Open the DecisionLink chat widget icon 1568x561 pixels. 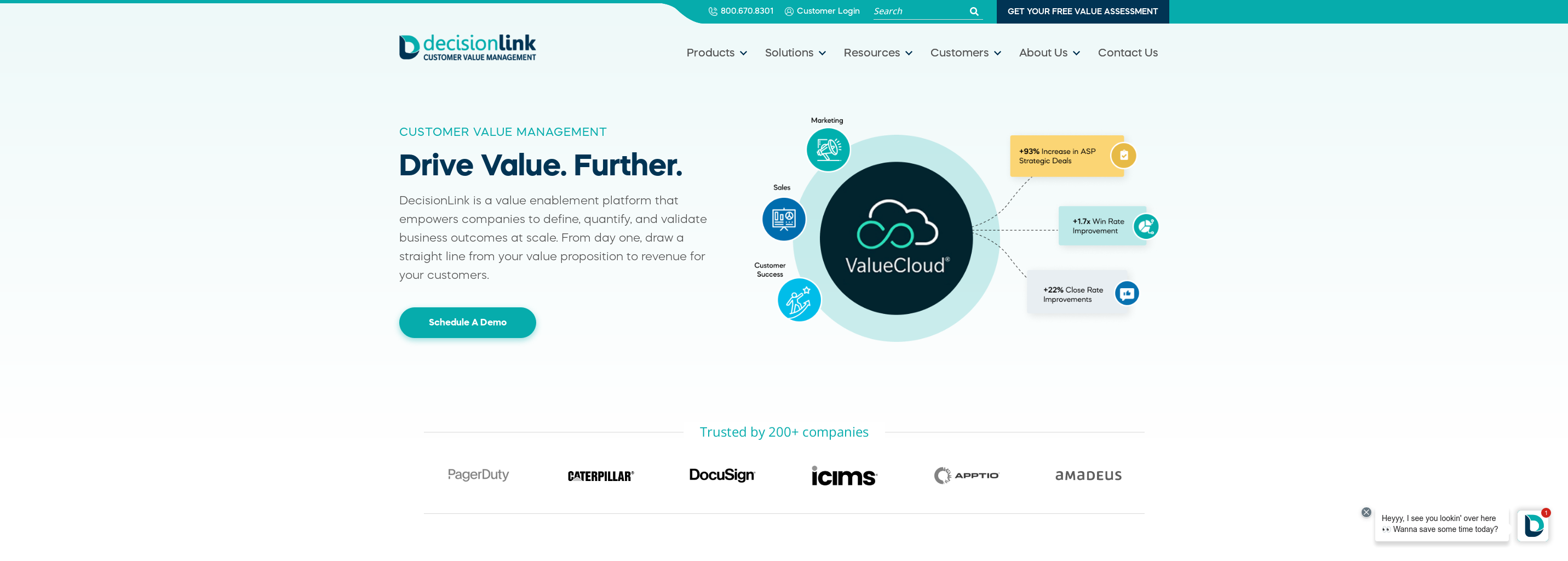(x=1533, y=525)
